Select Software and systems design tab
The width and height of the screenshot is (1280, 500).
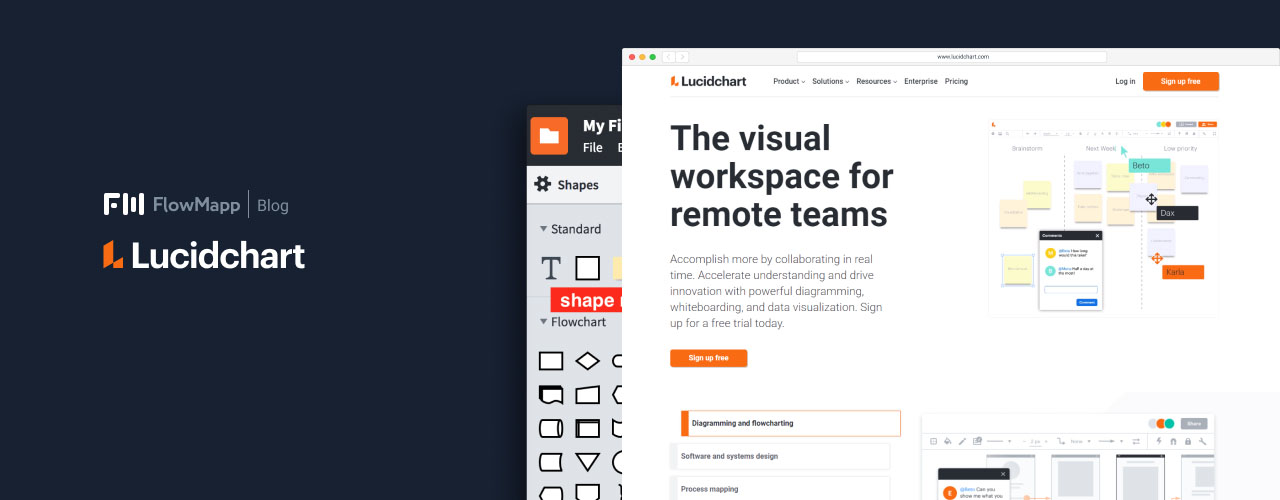780,456
